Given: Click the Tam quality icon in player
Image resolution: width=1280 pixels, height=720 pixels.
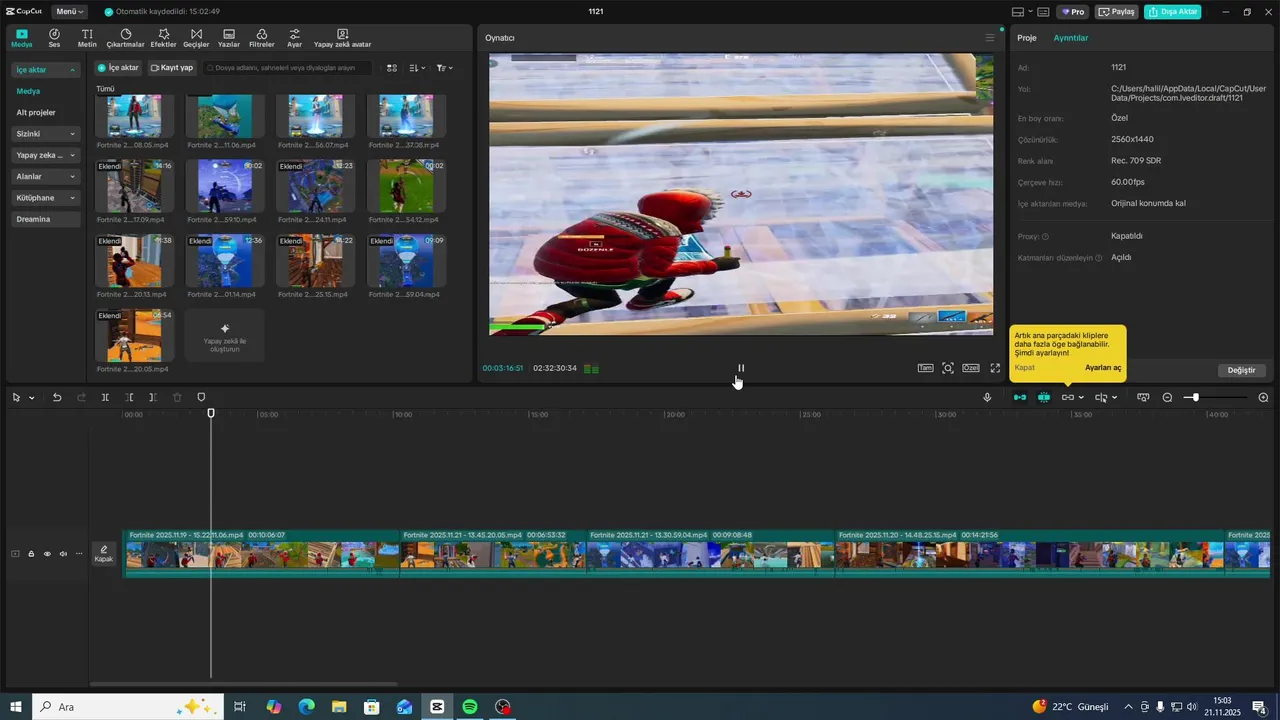Looking at the screenshot, I should point(926,368).
